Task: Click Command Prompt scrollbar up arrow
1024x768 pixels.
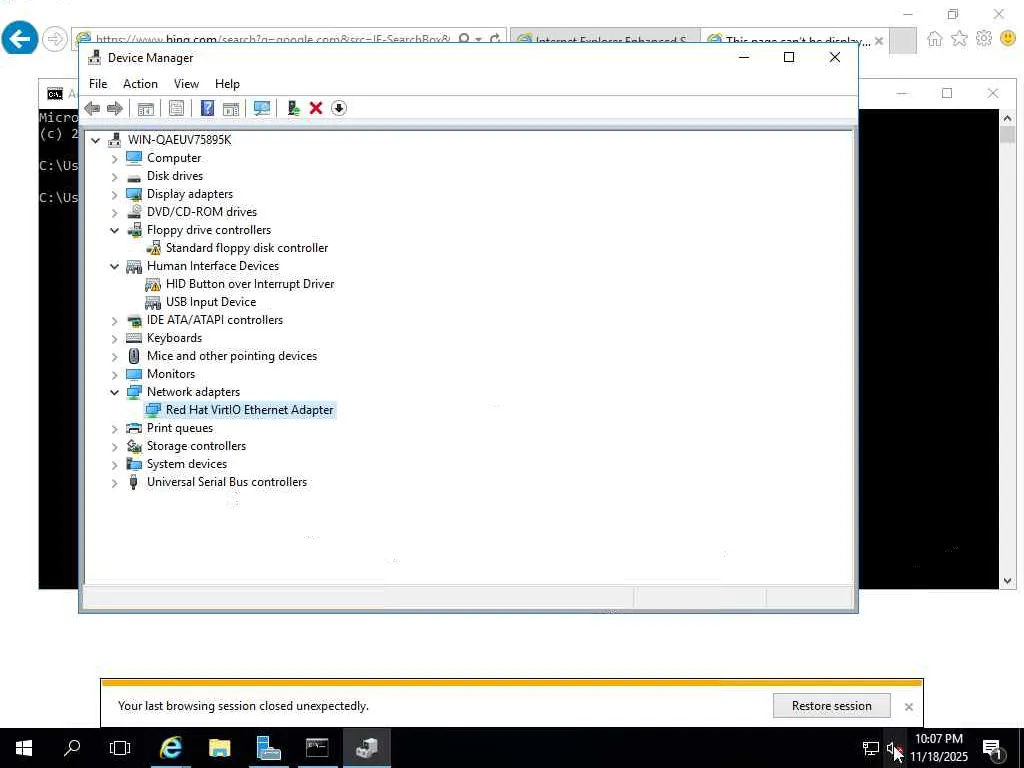Action: click(x=1007, y=118)
